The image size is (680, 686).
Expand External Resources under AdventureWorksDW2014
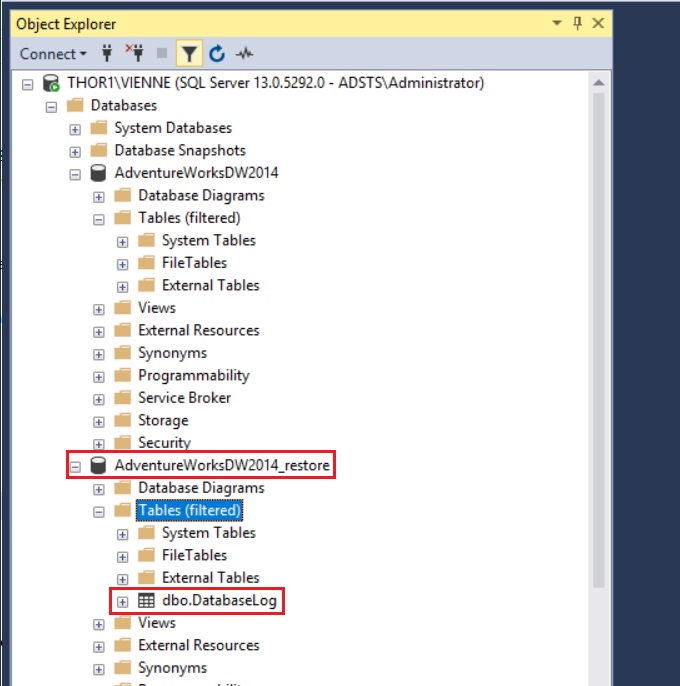coord(98,332)
